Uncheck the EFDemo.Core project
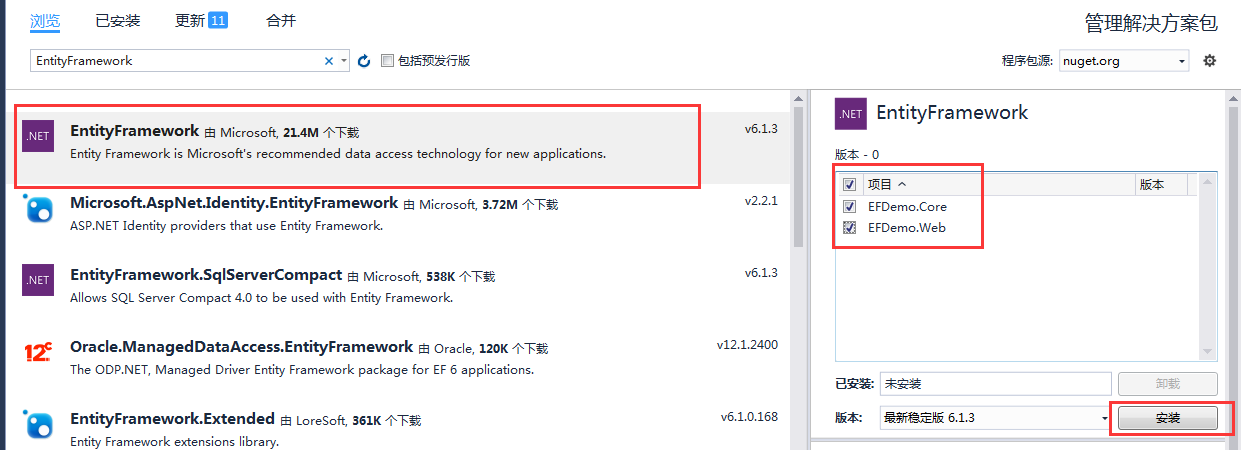 coord(849,206)
